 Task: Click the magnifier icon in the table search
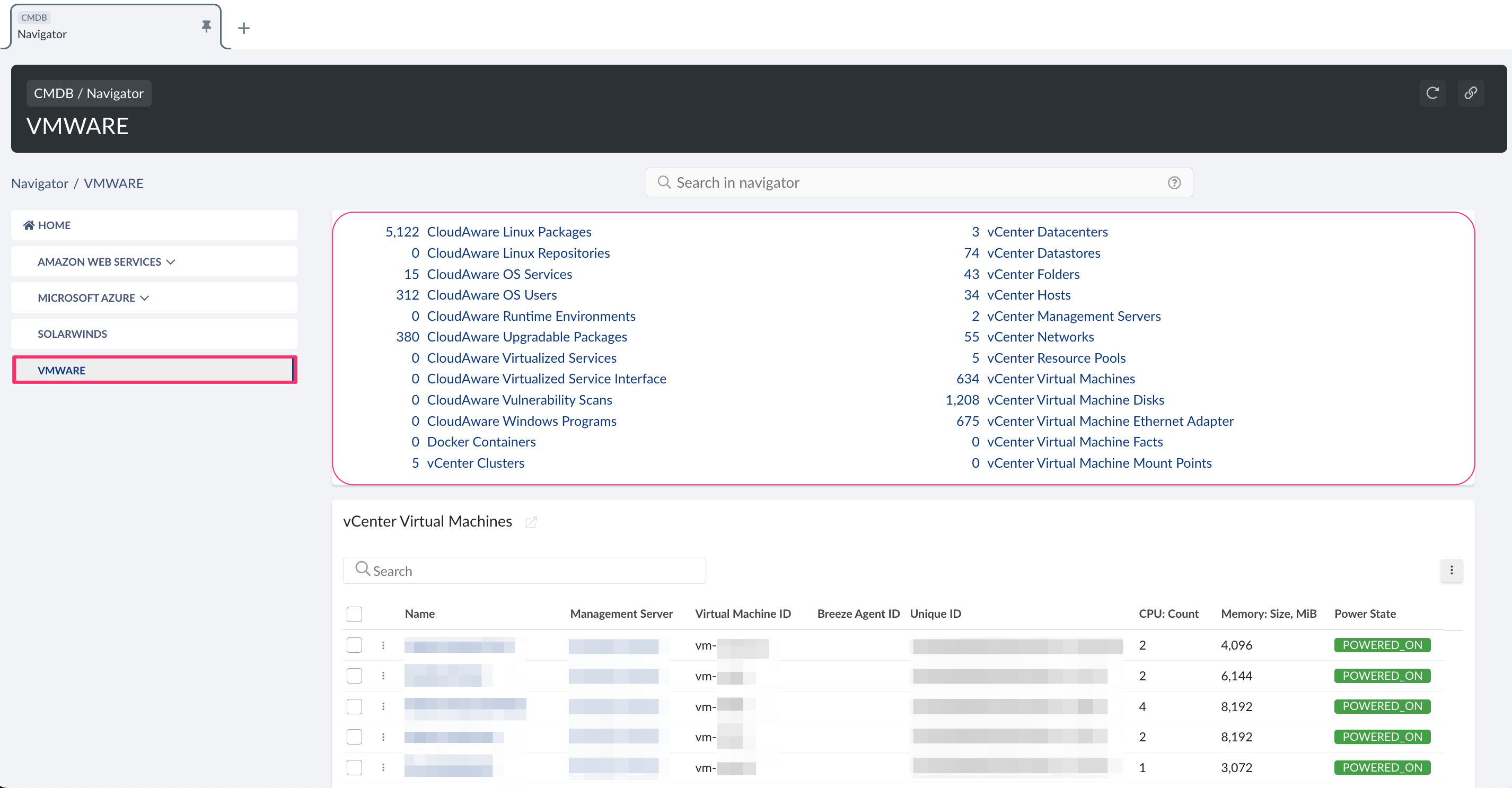(362, 570)
